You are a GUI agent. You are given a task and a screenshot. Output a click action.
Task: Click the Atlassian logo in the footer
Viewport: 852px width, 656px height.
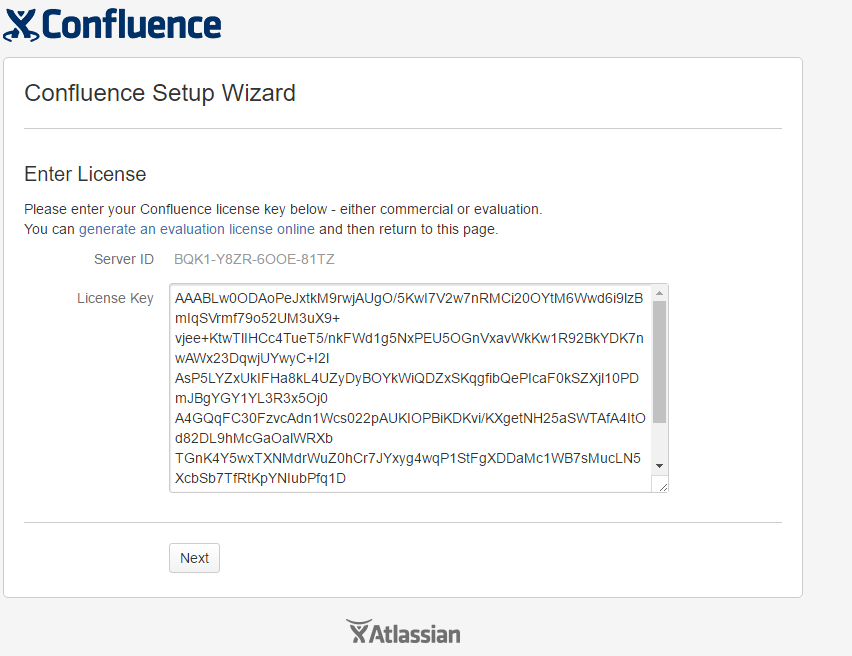[403, 632]
